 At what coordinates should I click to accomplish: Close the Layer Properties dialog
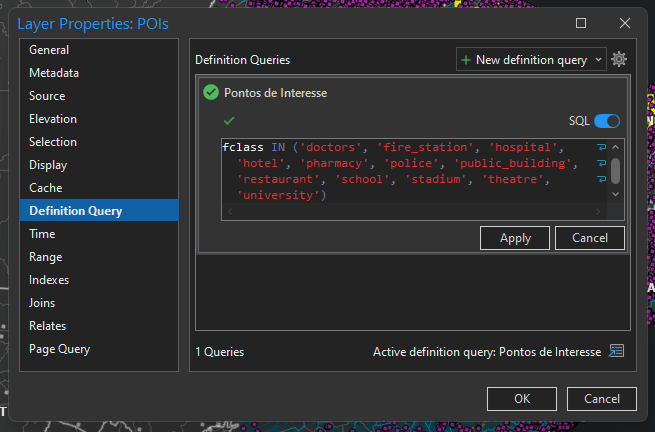625,22
